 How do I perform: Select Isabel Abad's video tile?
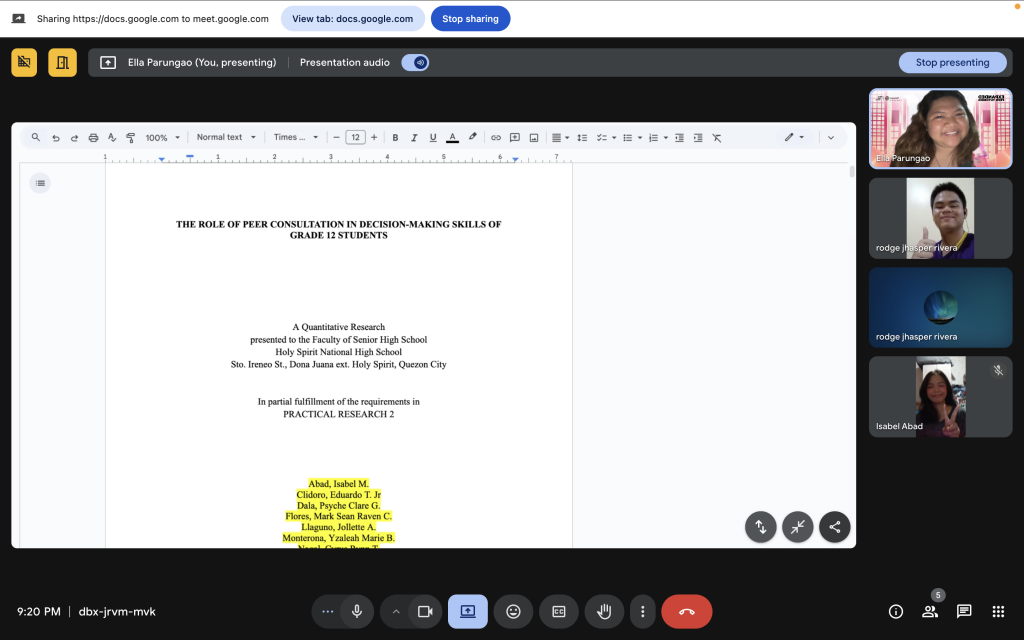940,397
